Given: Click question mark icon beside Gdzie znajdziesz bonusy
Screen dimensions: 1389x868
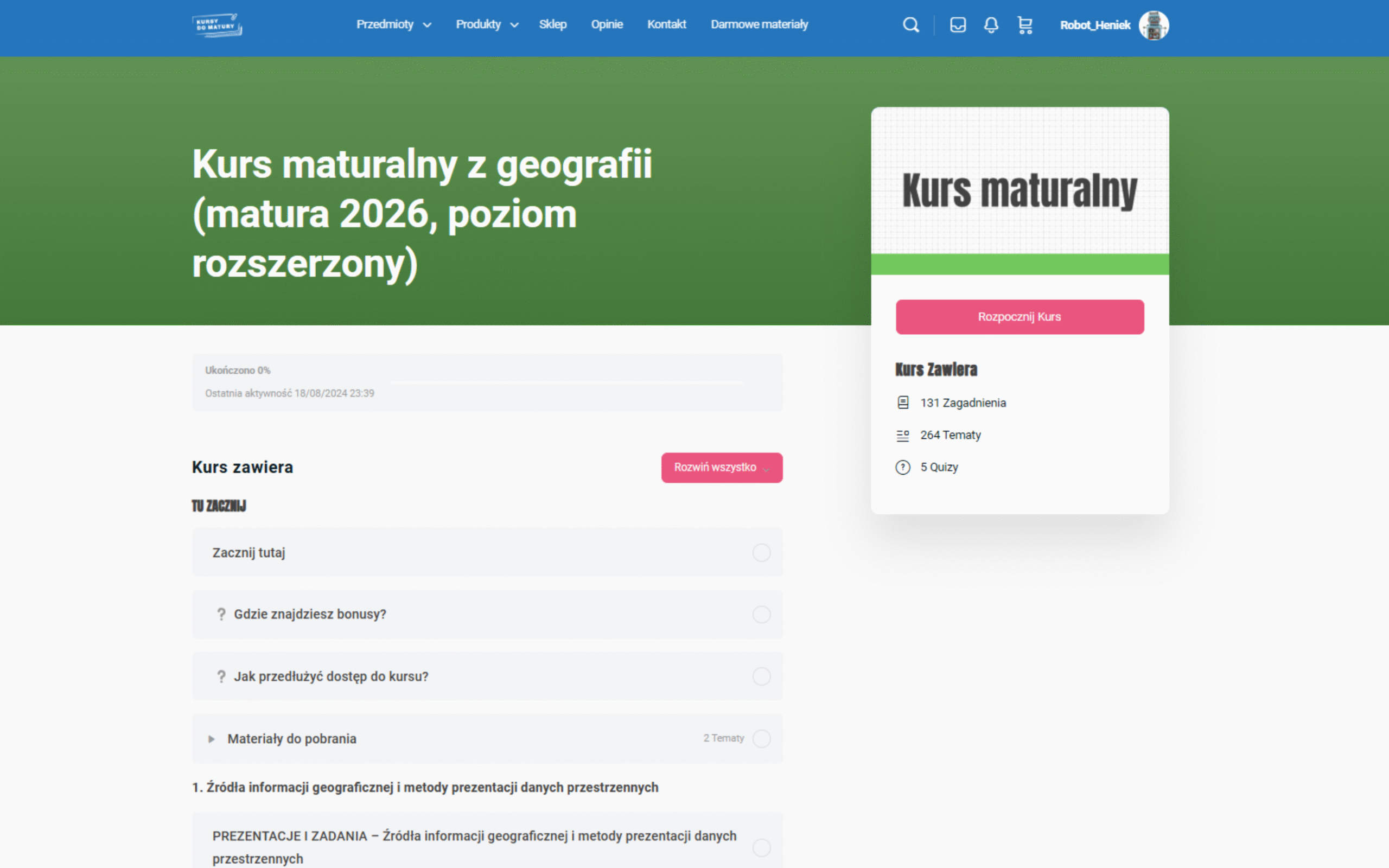Looking at the screenshot, I should pos(221,614).
